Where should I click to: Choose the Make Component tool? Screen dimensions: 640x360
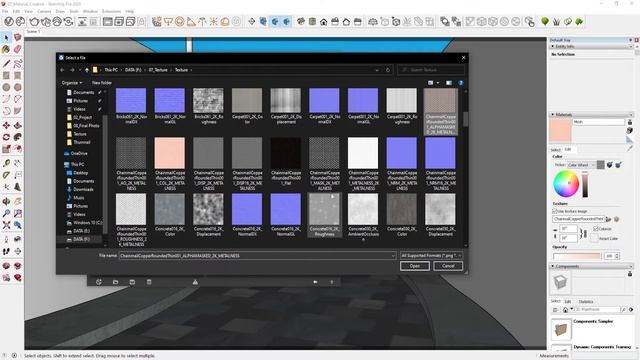18,38
